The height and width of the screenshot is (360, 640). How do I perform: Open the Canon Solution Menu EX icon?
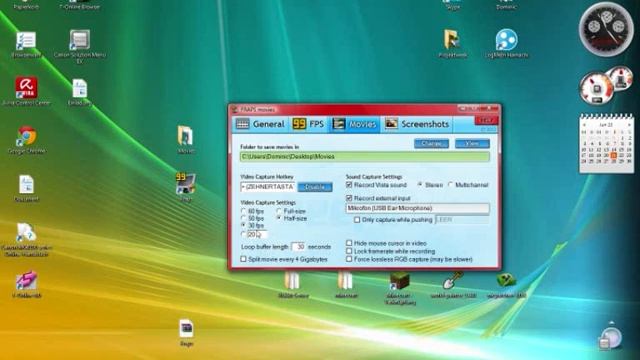[x=79, y=40]
